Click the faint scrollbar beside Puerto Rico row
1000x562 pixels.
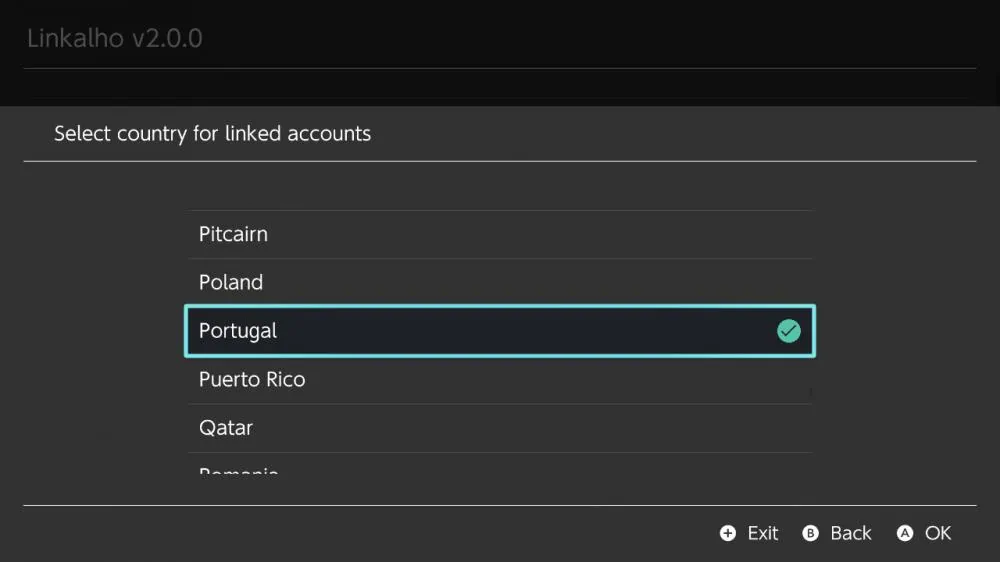coord(811,392)
